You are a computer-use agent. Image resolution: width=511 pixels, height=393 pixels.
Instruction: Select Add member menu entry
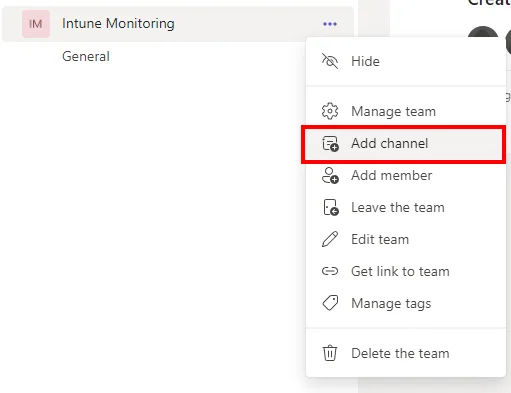[x=406, y=176]
